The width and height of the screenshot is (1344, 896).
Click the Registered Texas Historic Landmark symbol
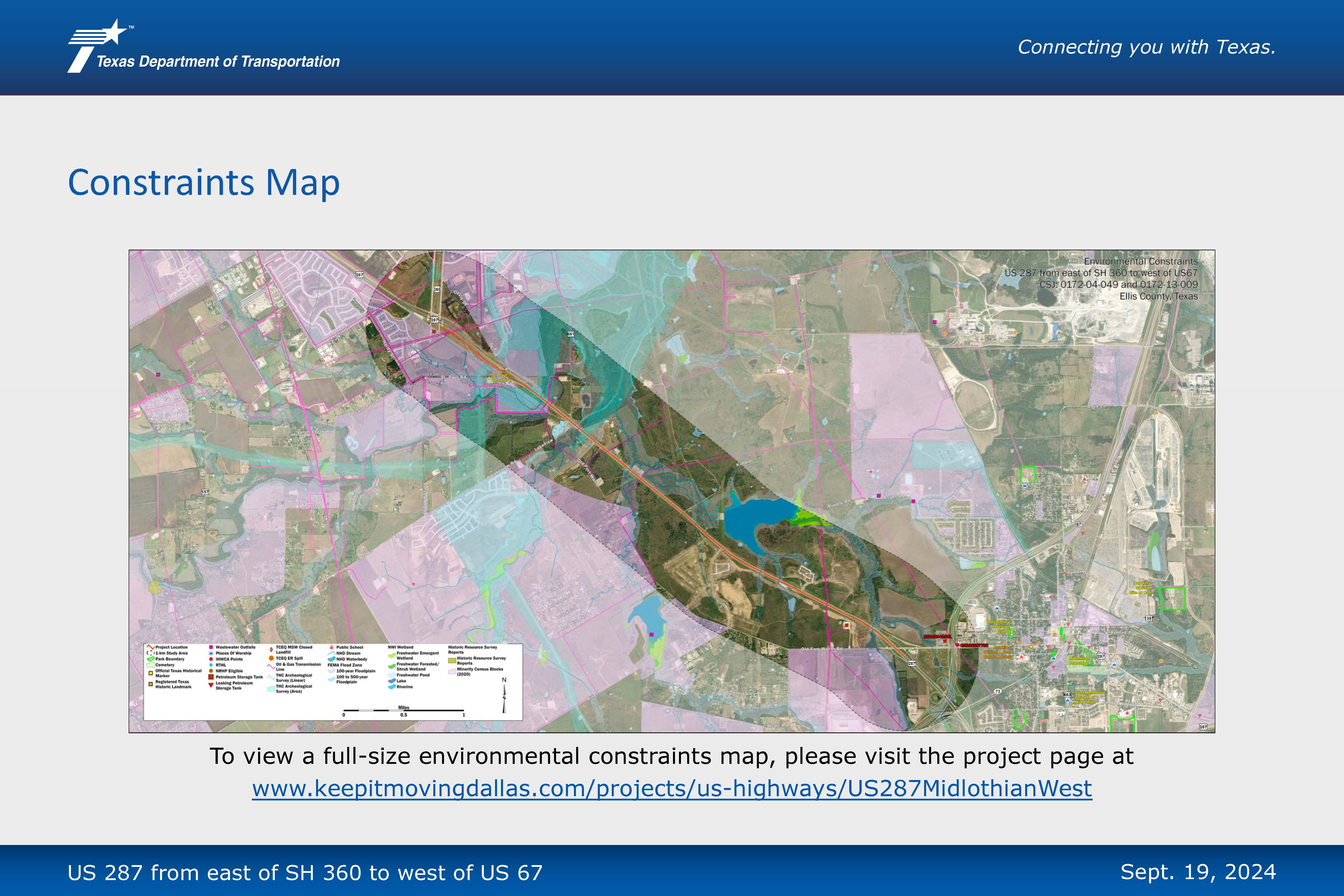tap(151, 684)
